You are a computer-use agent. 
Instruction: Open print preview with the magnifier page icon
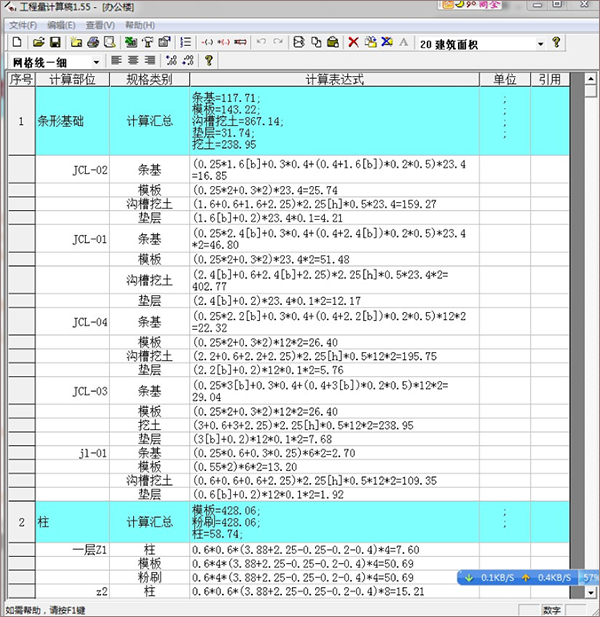click(109, 42)
